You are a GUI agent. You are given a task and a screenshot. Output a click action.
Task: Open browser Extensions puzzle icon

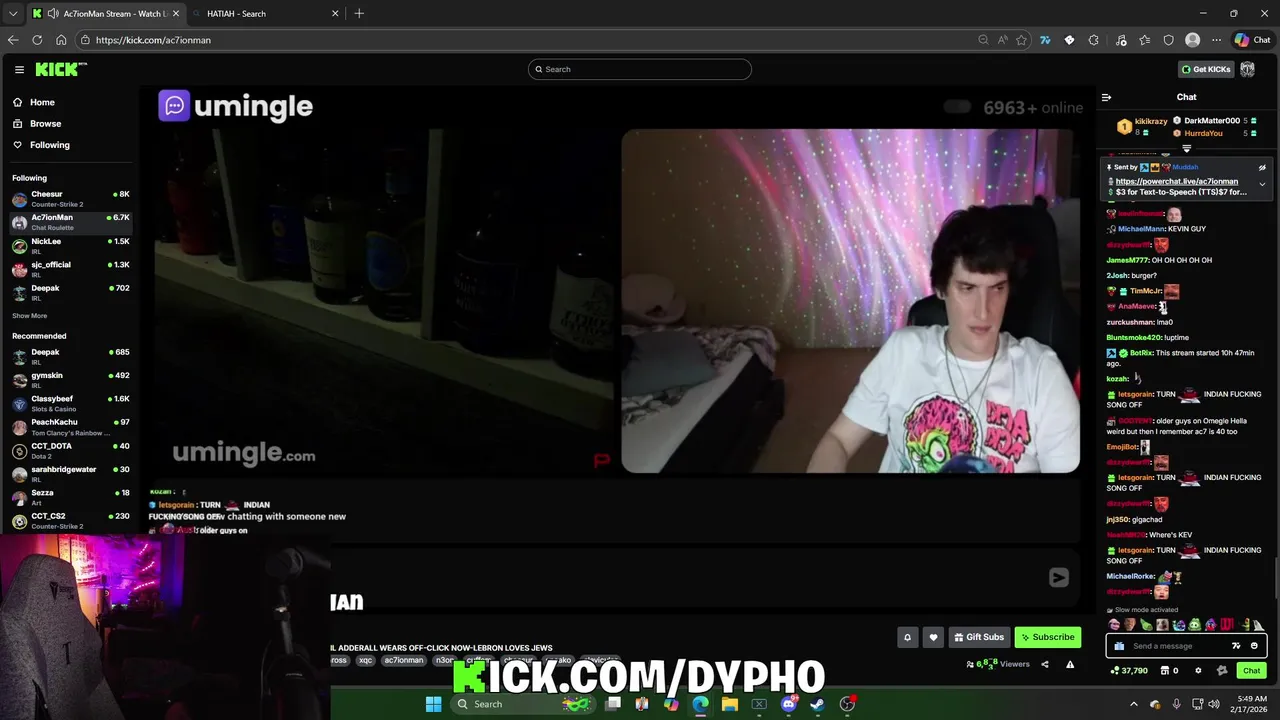1093,40
